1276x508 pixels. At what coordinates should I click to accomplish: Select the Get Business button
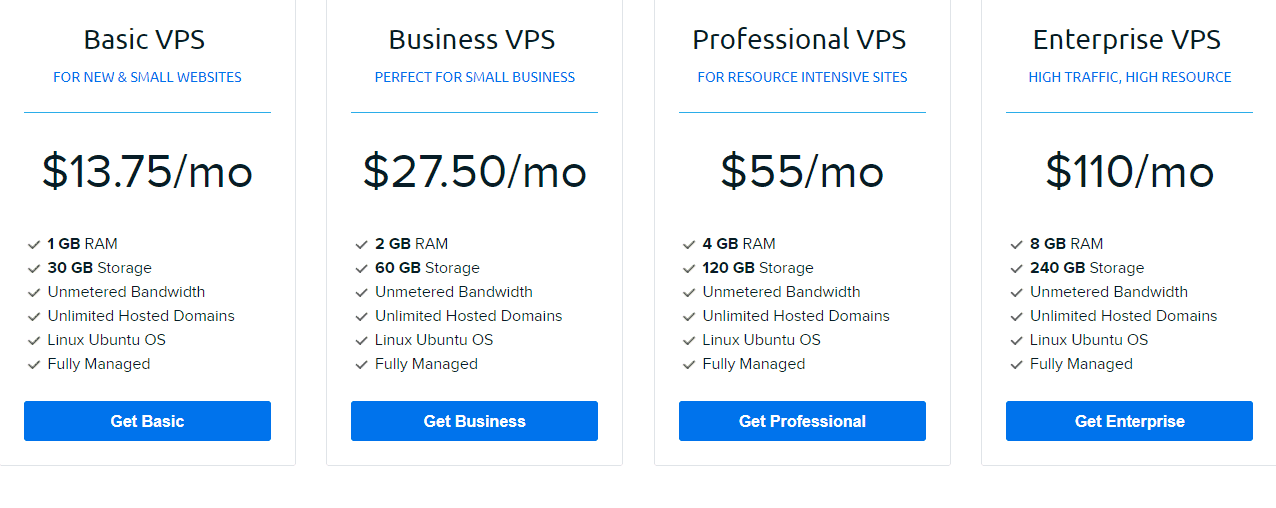tap(474, 421)
